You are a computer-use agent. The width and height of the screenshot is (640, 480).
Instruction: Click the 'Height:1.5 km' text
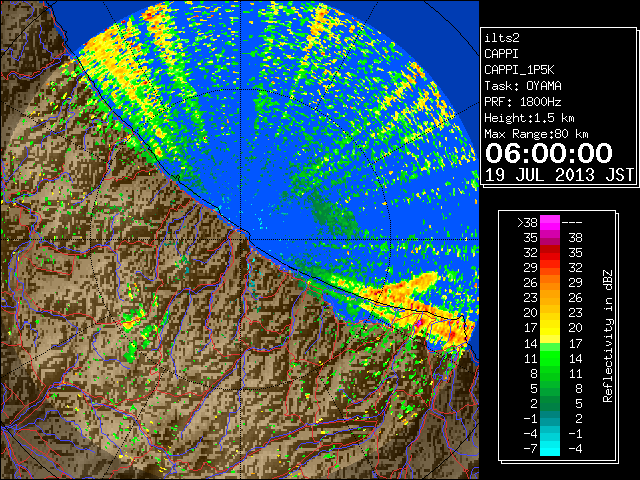point(529,118)
